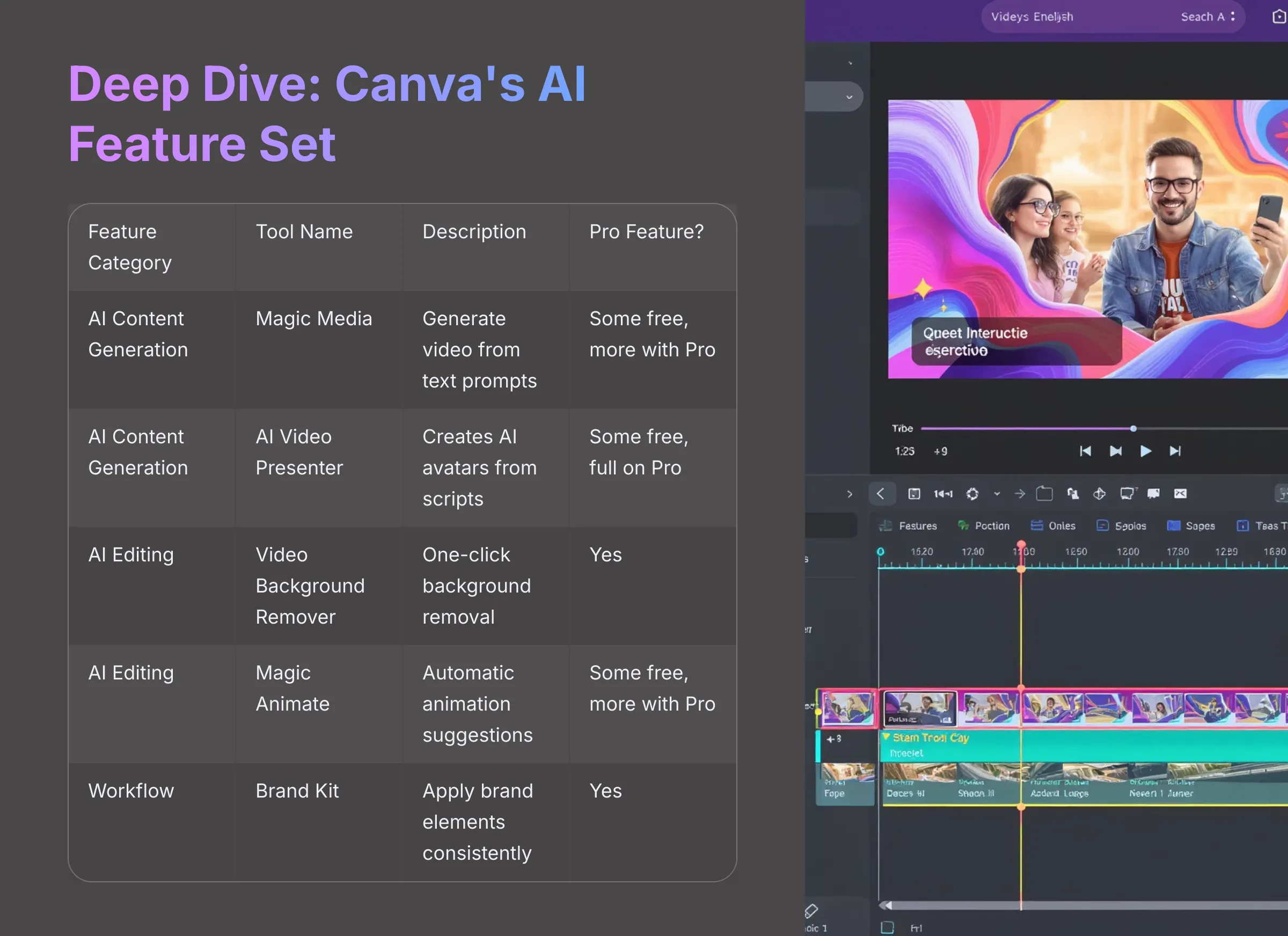Viewport: 1288px width, 936px height.
Task: Open the Seach A options menu dots
Action: [1233, 17]
